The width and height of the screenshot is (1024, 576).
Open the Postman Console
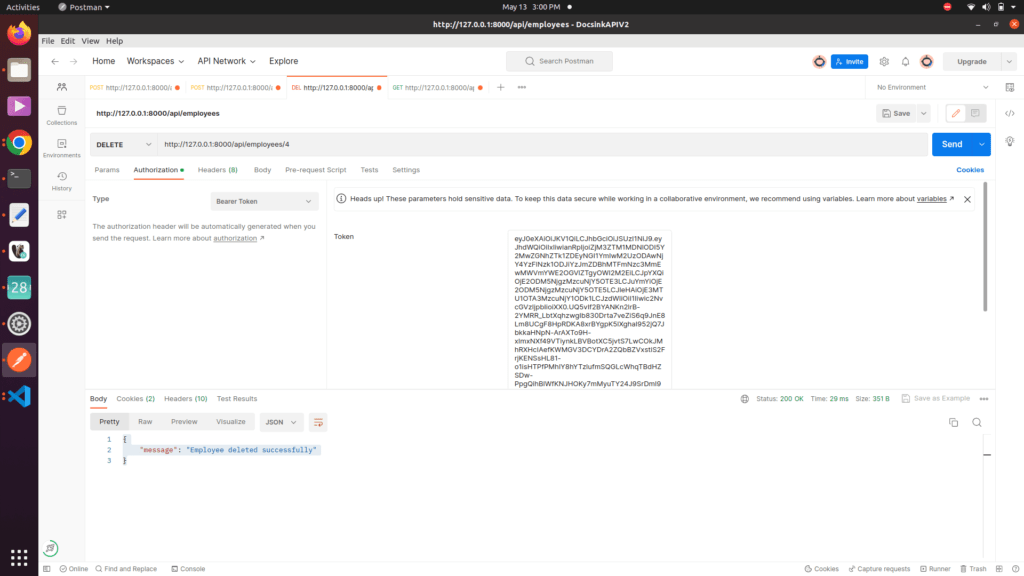(x=188, y=568)
